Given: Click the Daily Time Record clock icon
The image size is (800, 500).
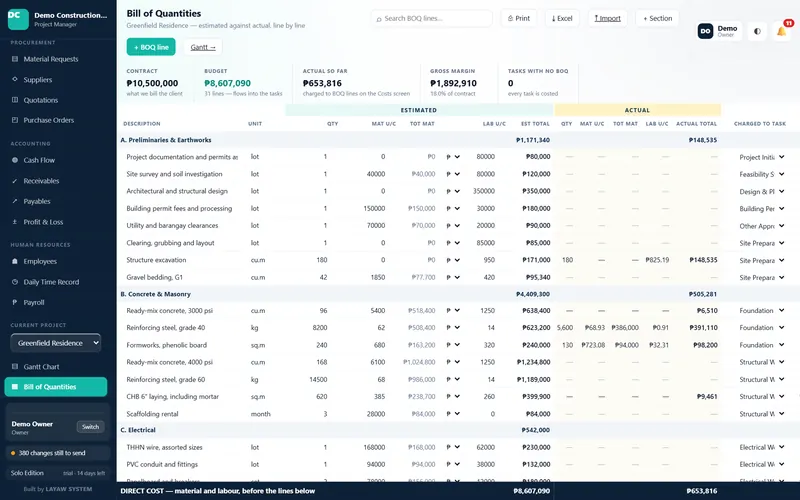Looking at the screenshot, I should click(x=15, y=282).
